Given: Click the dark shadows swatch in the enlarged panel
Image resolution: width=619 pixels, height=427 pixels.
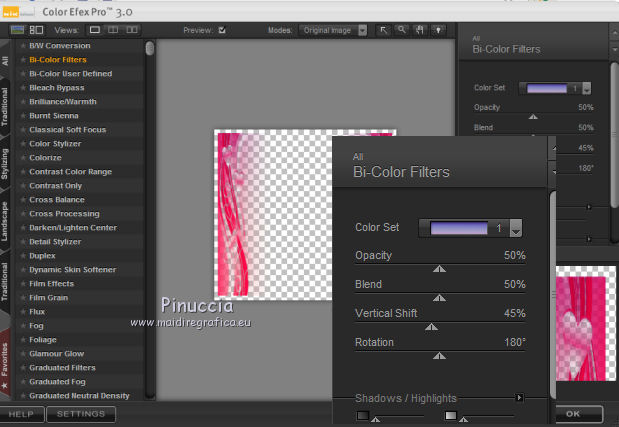Looking at the screenshot, I should [x=362, y=415].
